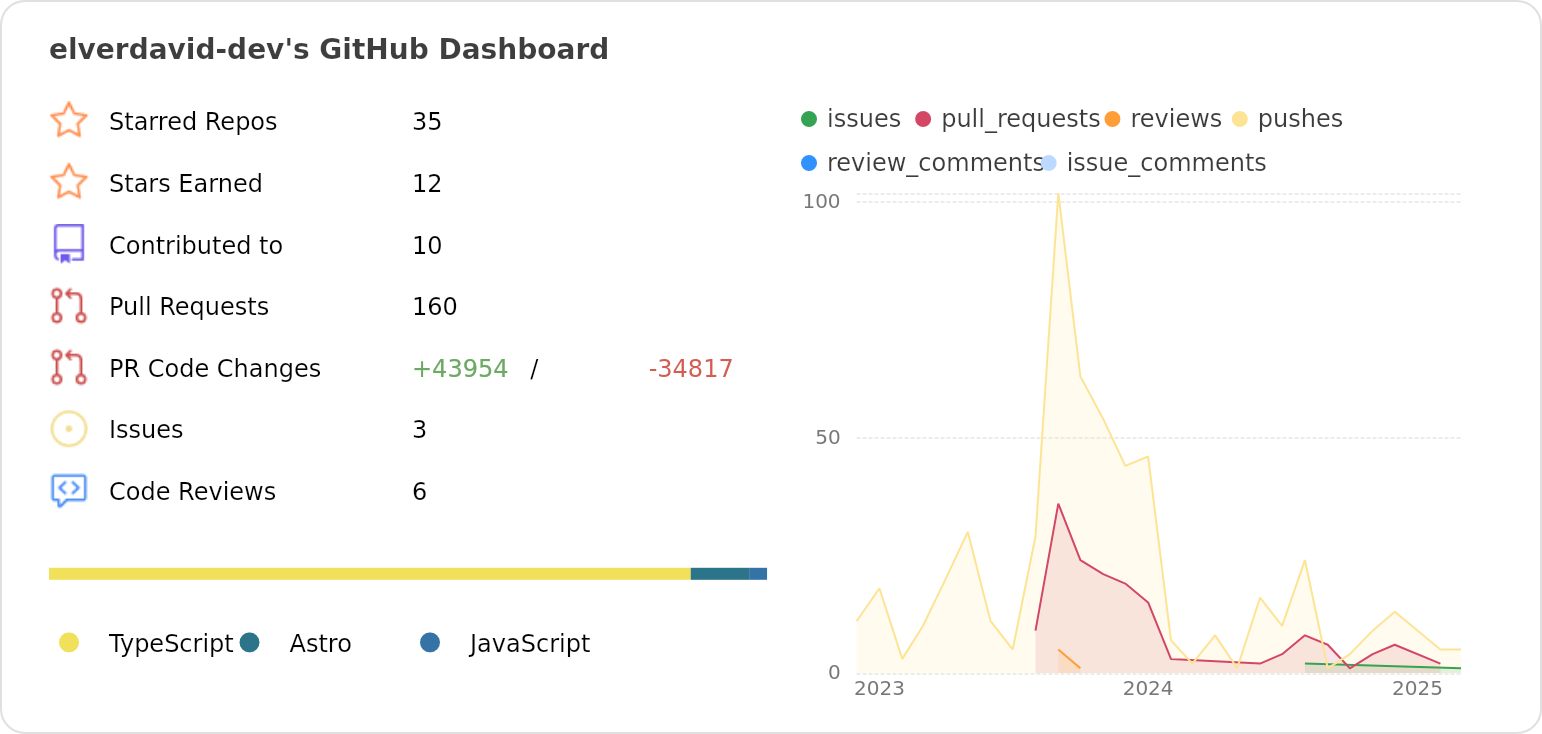Click the TypeScript language label

pyautogui.click(x=171, y=644)
